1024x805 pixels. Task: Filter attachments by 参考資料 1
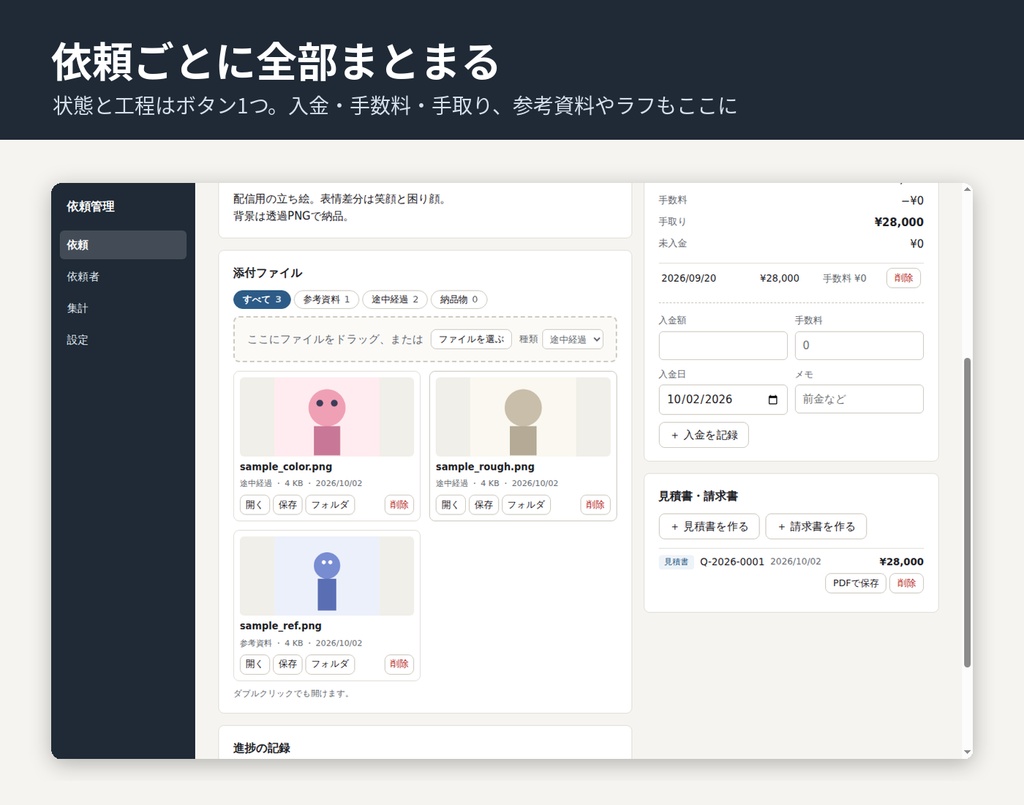pos(327,299)
